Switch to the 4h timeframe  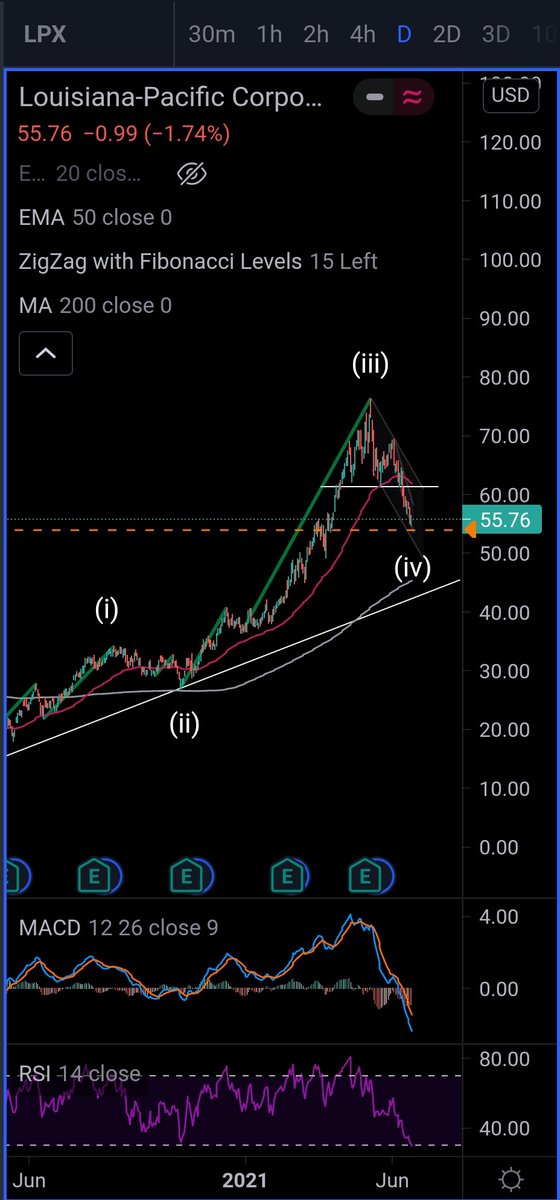click(363, 34)
